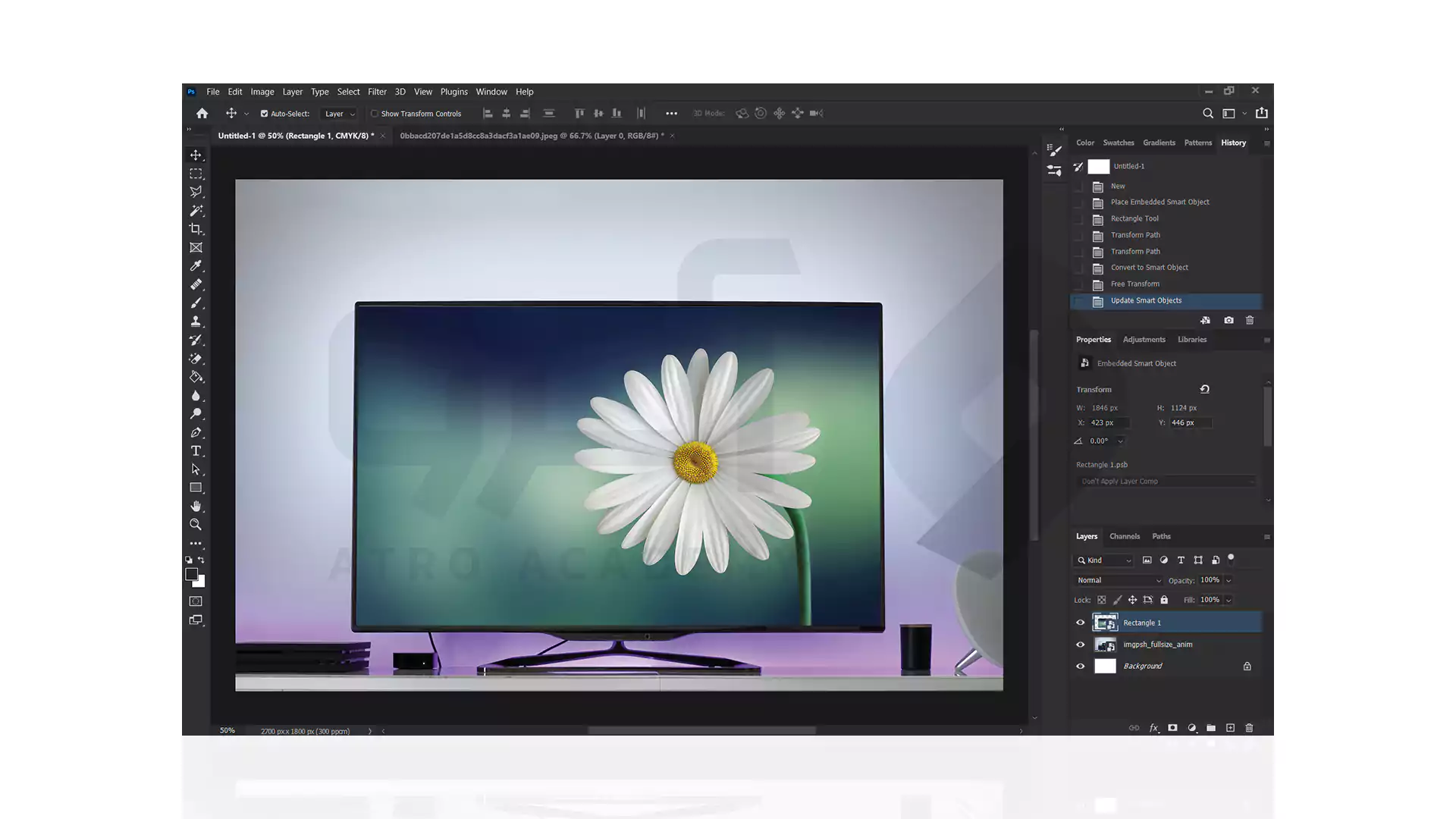Screen dimensions: 1456x819
Task: Pick the Dodge tool
Action: pos(196,414)
